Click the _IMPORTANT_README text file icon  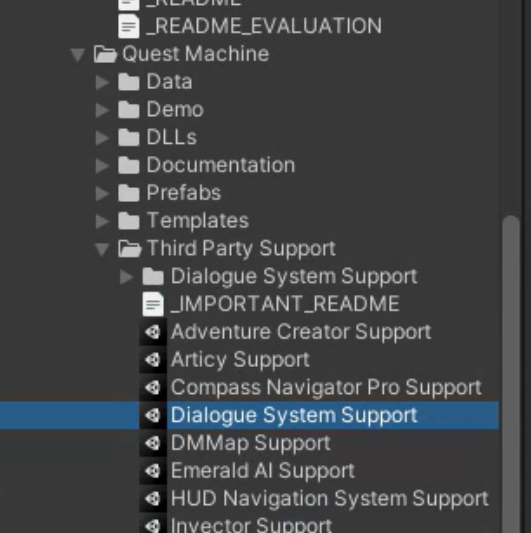pos(153,304)
